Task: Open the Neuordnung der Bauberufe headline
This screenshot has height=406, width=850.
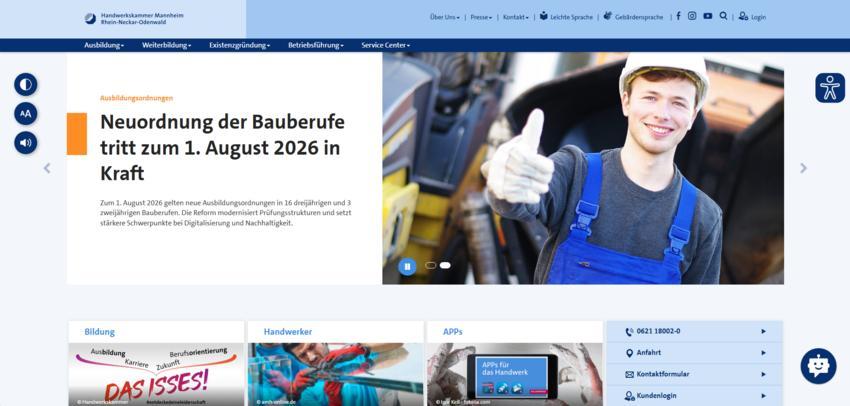Action: tap(222, 147)
